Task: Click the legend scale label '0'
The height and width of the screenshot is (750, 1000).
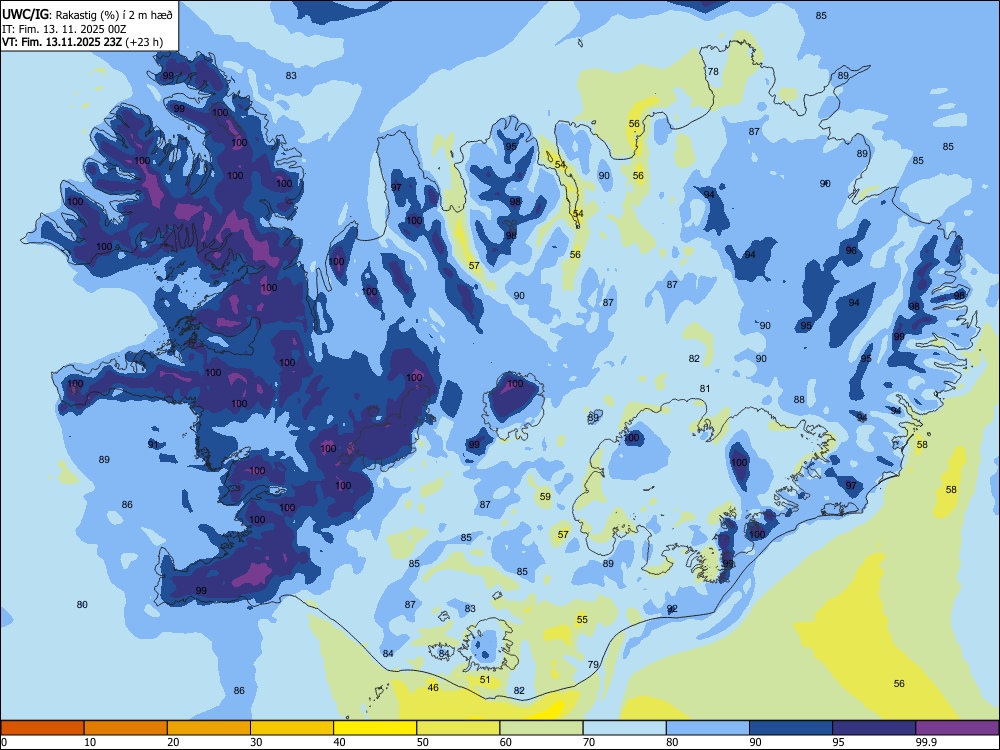Action: [x=3, y=742]
